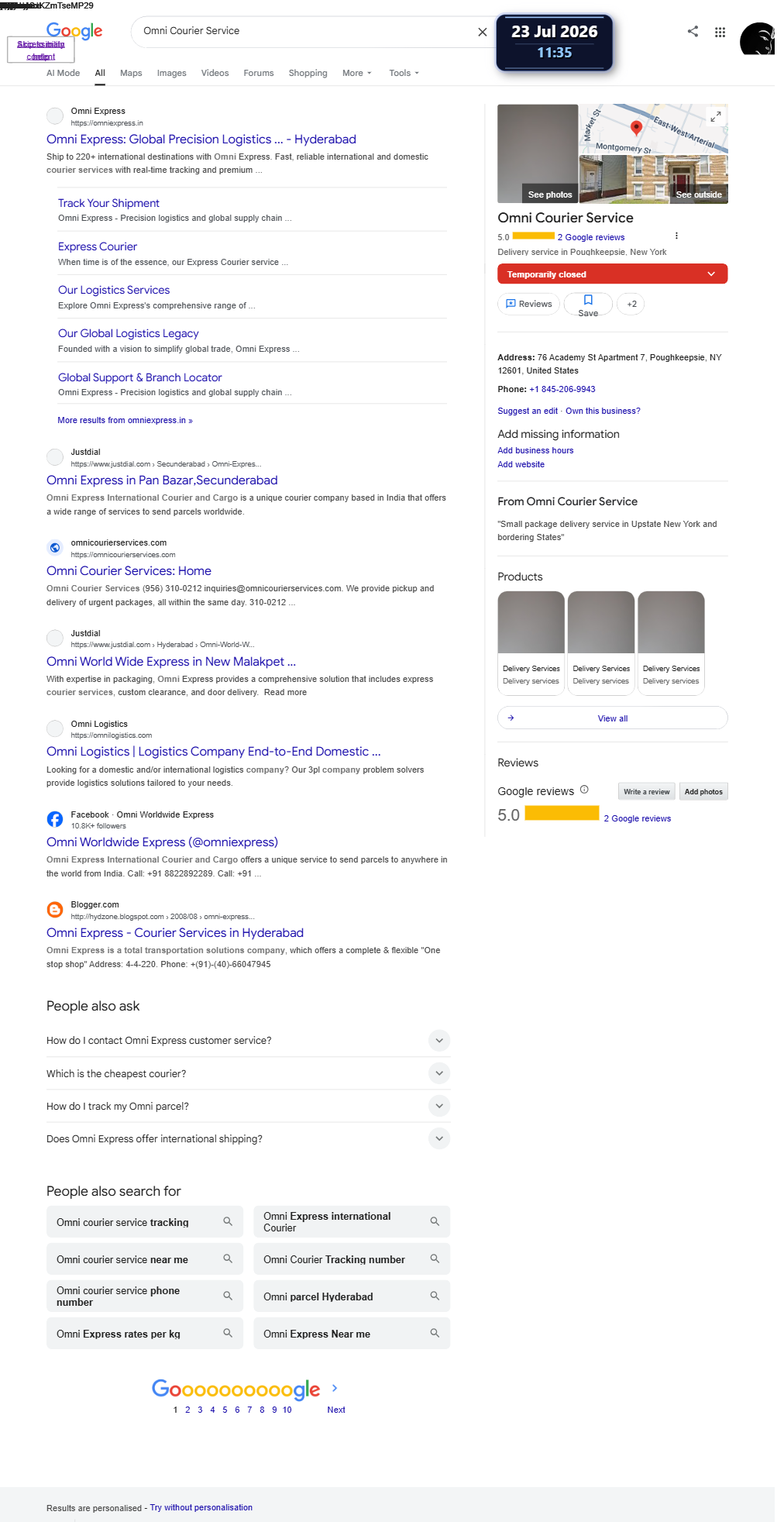This screenshot has width=784, height=1522.
Task: Open the Track Your Shipment sitelink
Action: click(108, 203)
